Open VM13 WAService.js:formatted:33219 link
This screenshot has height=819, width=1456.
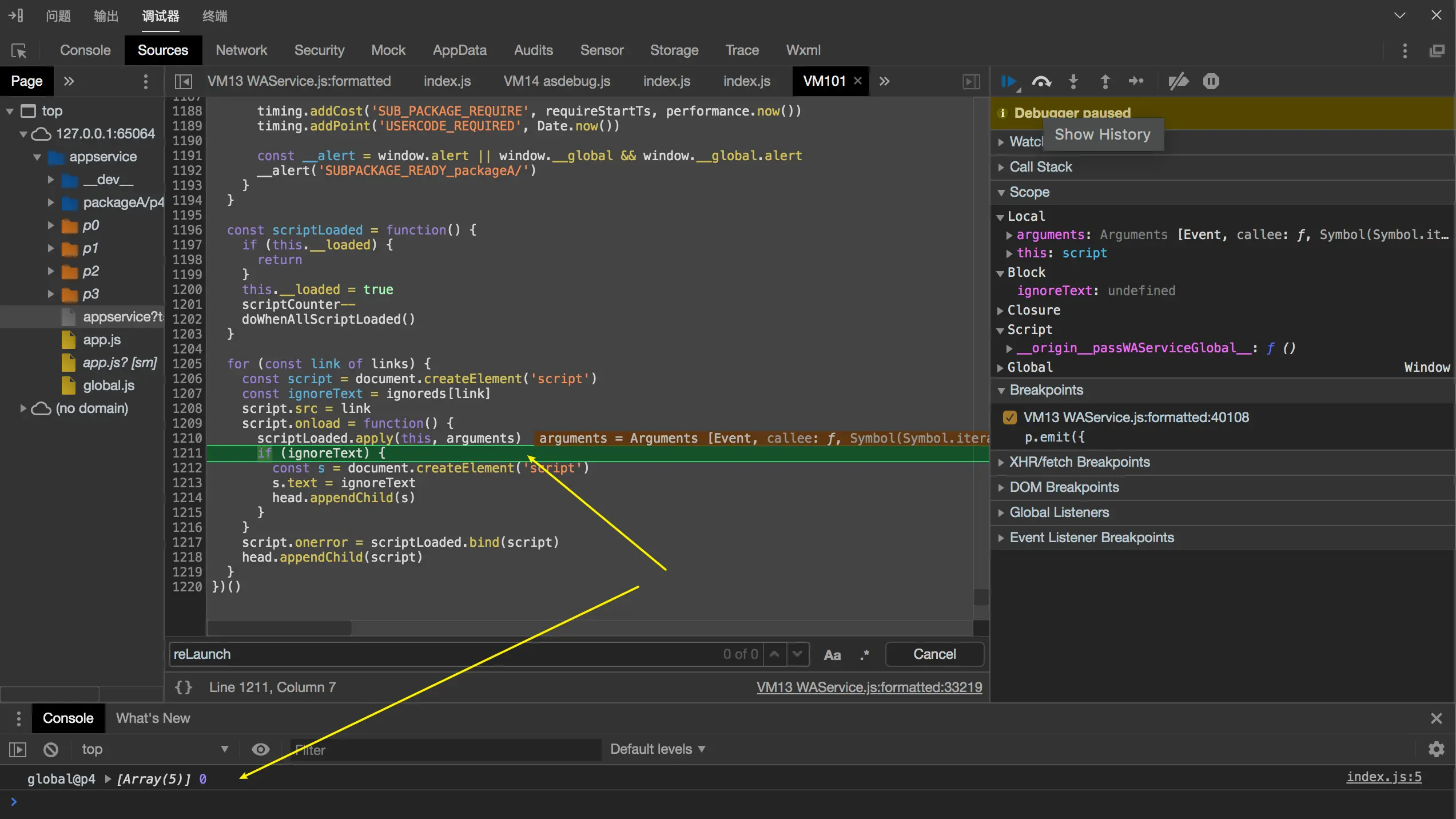click(869, 687)
